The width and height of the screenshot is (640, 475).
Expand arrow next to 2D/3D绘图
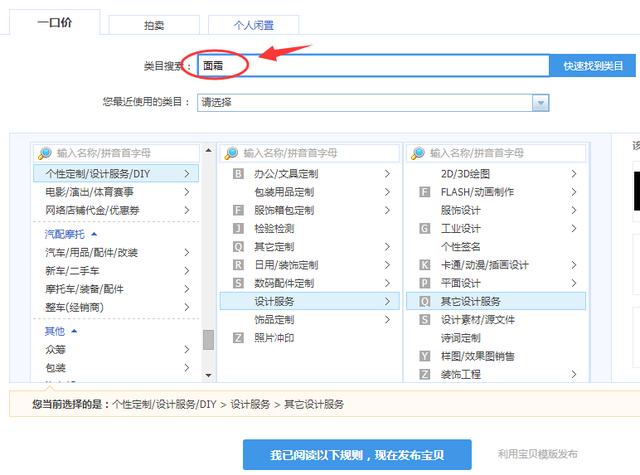click(573, 174)
